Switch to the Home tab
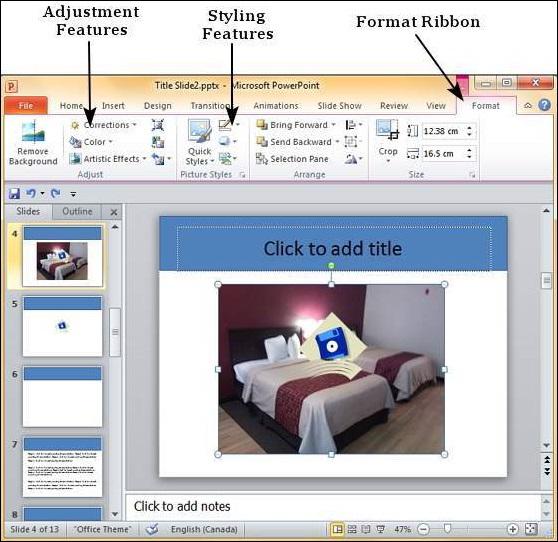The image size is (558, 542). [72, 106]
